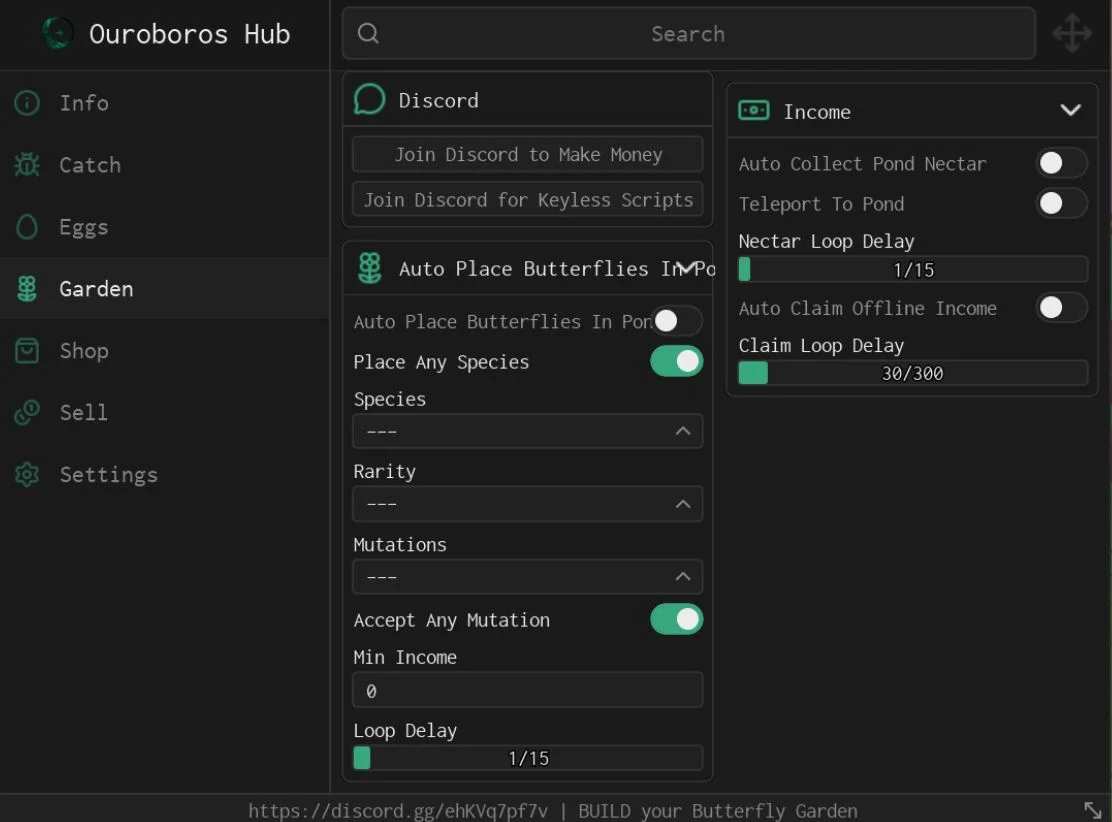
Task: Click the Nectar Loop Delay label
Action: [826, 241]
